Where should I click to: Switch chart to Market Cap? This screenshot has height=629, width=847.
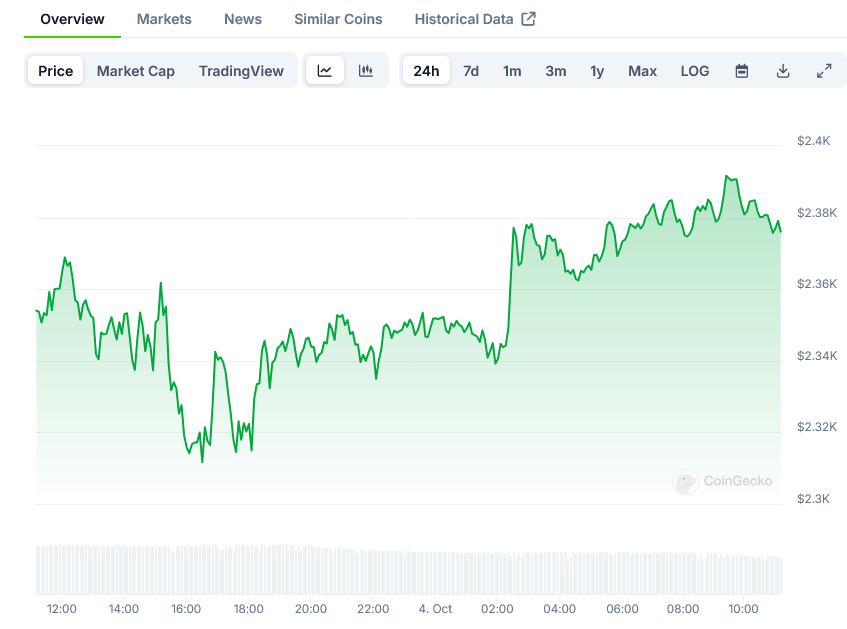click(x=136, y=71)
